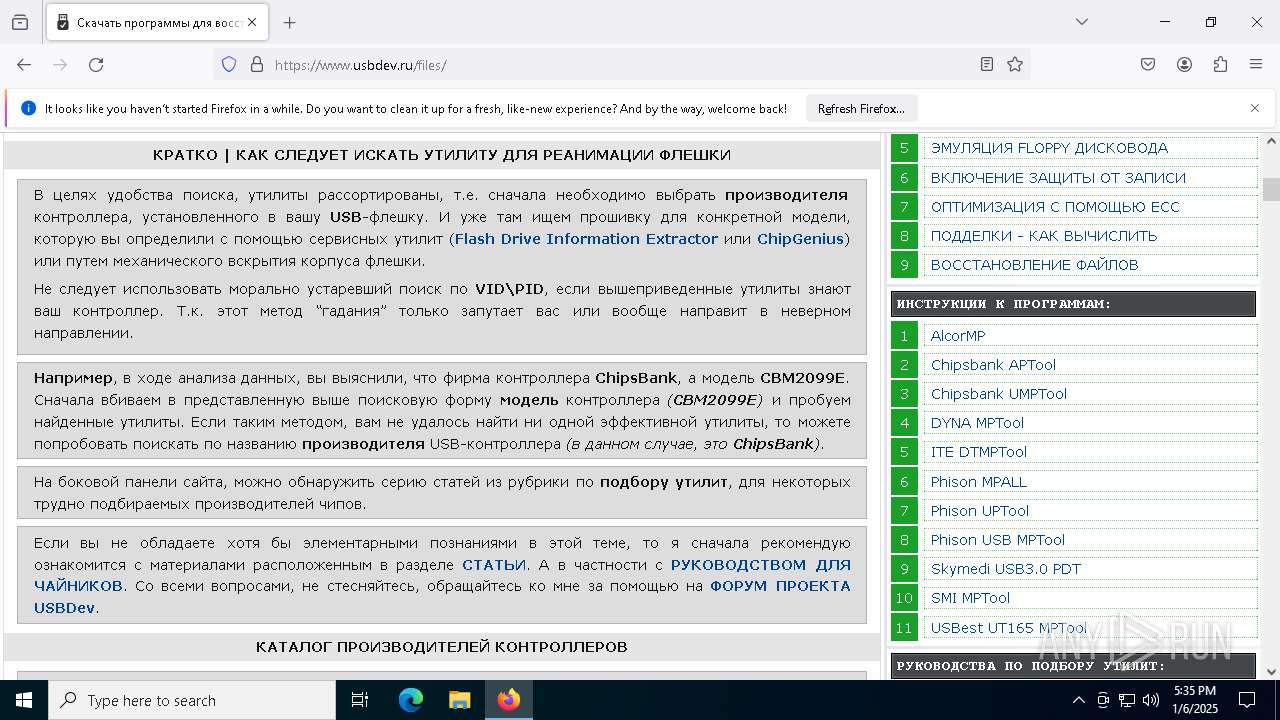This screenshot has height=720, width=1280.
Task: Open РУКОВОДСТВОМ ДЛЯ ЧАЙНИКОВ link
Action: click(442, 575)
